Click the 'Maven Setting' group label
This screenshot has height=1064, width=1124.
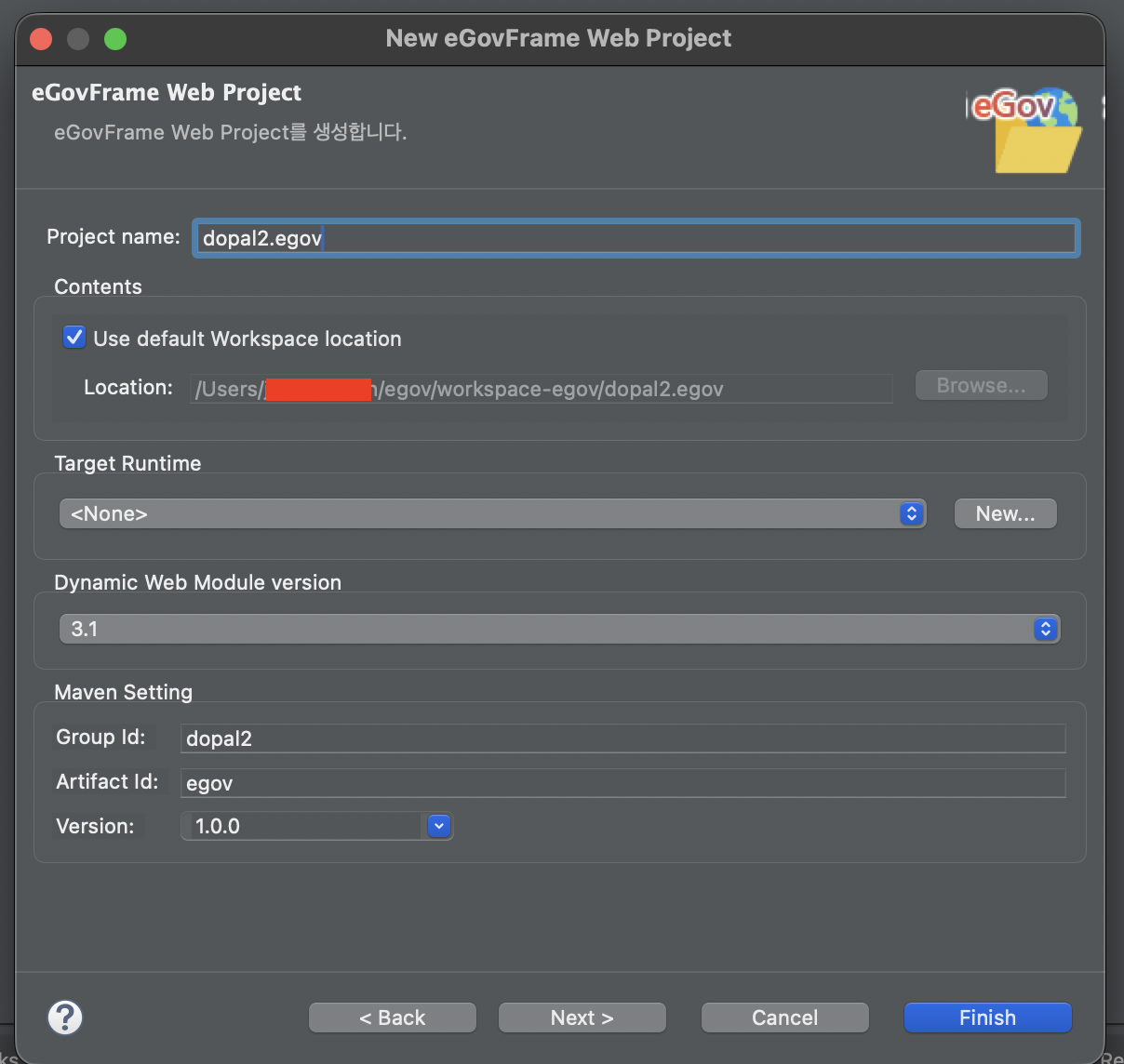click(x=124, y=692)
